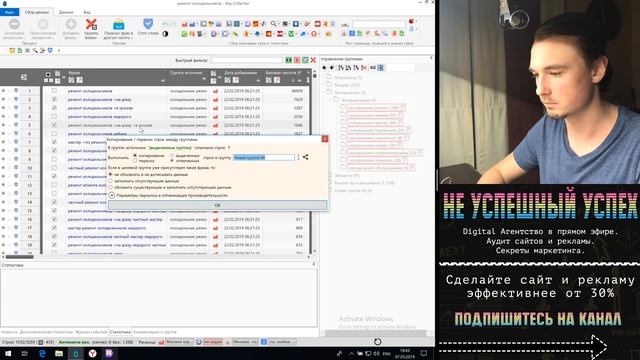
Task: Click the volume icon in the system tray
Action: [x=376, y=353]
